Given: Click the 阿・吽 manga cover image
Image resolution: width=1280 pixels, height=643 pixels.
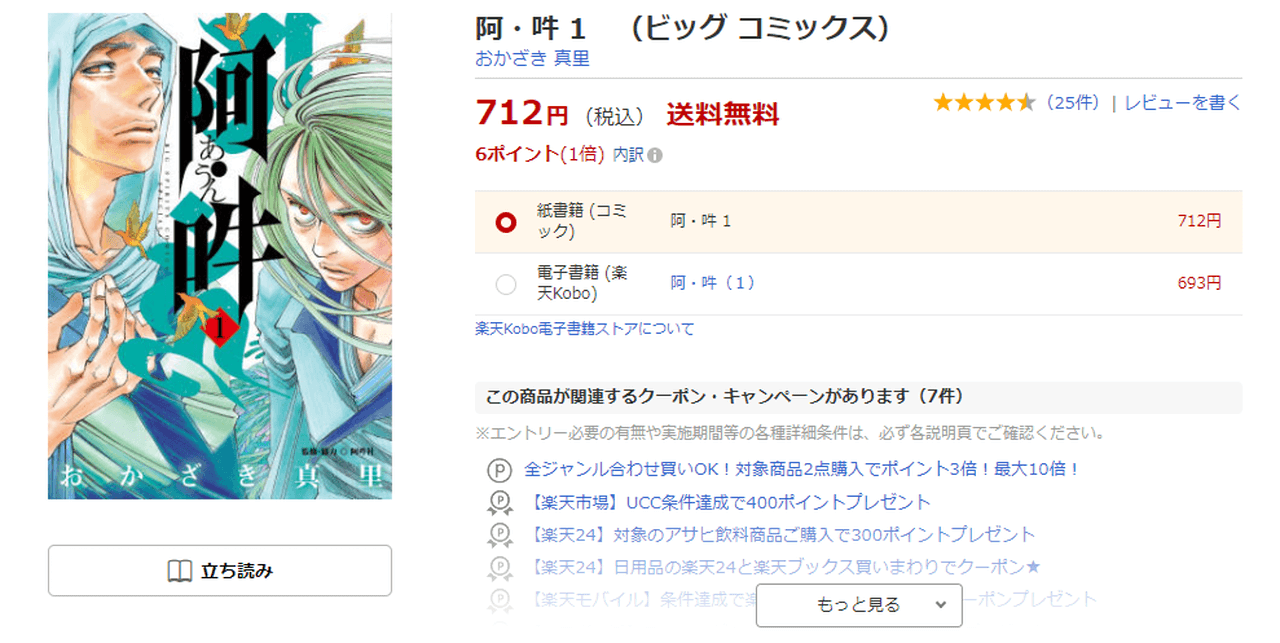Looking at the screenshot, I should tap(220, 256).
